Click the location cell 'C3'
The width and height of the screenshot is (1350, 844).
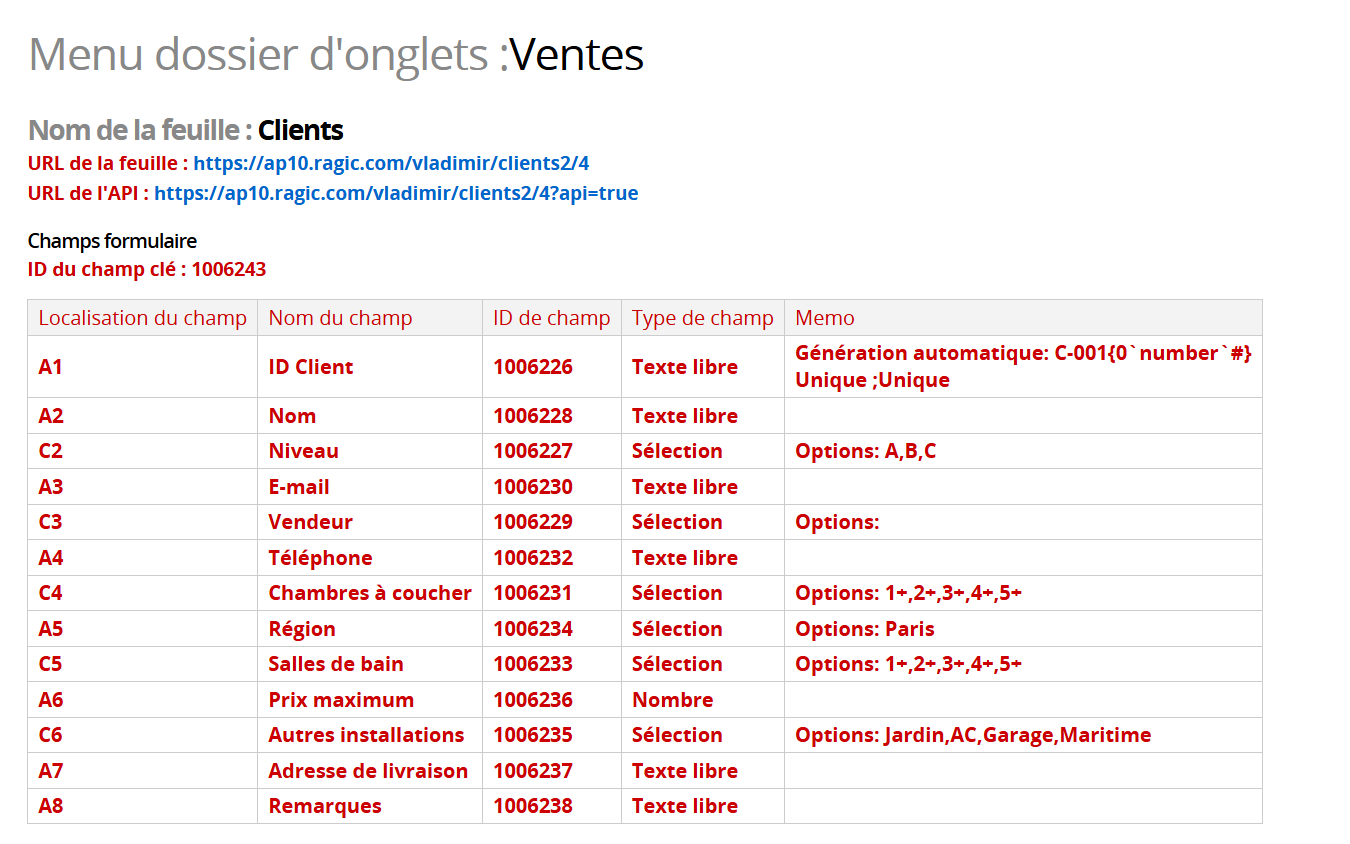142,522
